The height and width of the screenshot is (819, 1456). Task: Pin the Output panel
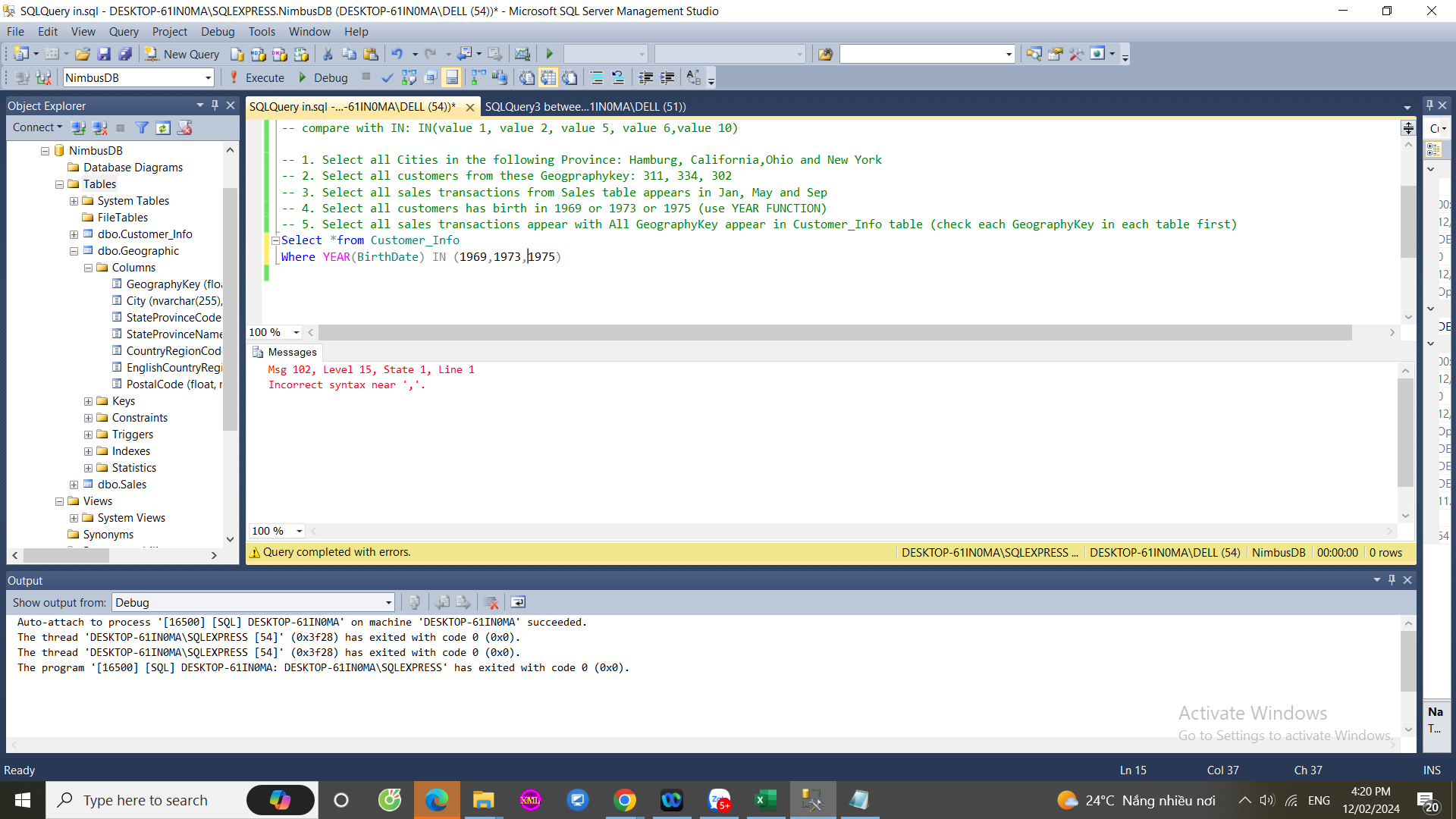point(1392,579)
